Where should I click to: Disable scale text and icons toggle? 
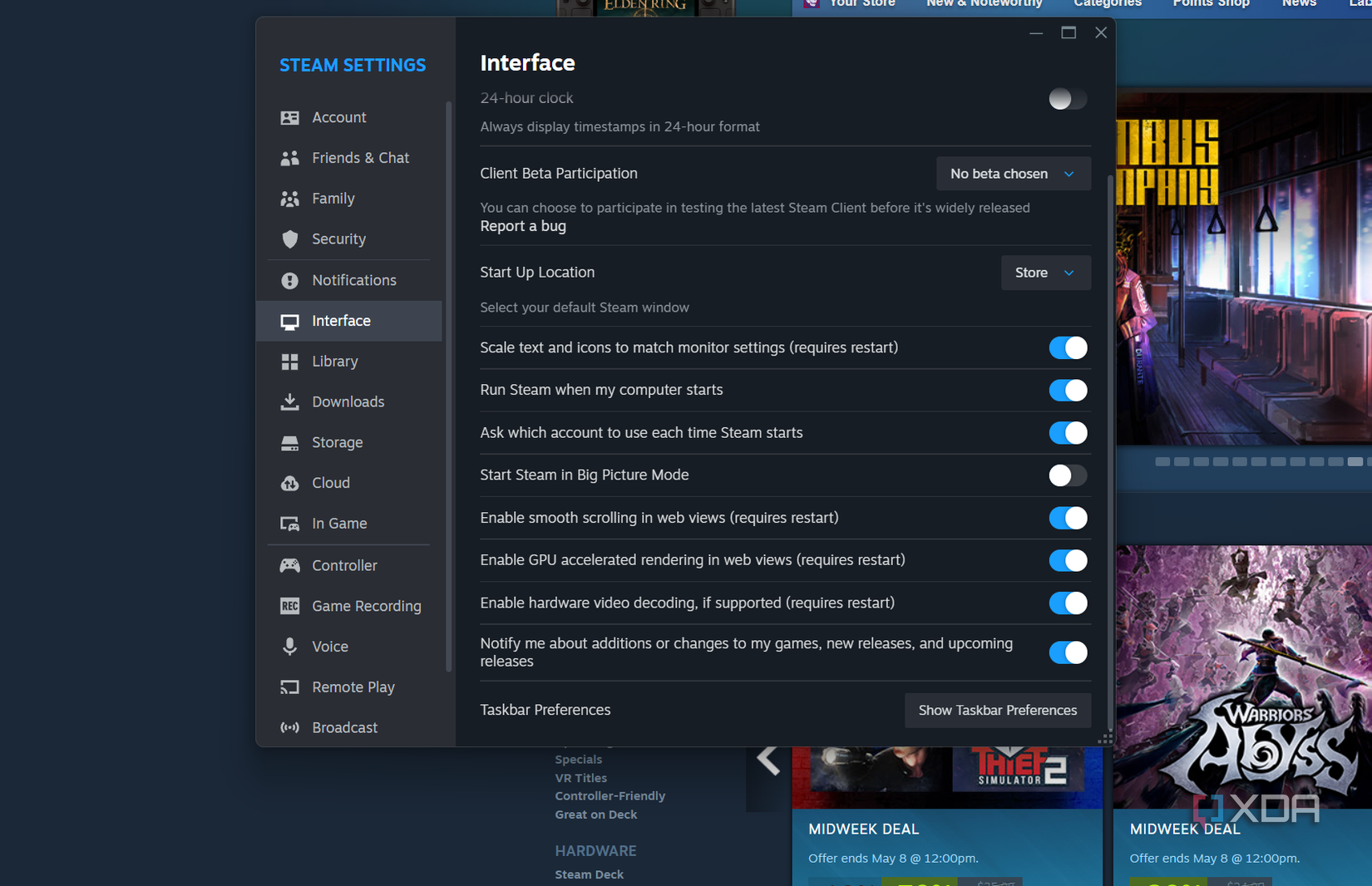1068,347
